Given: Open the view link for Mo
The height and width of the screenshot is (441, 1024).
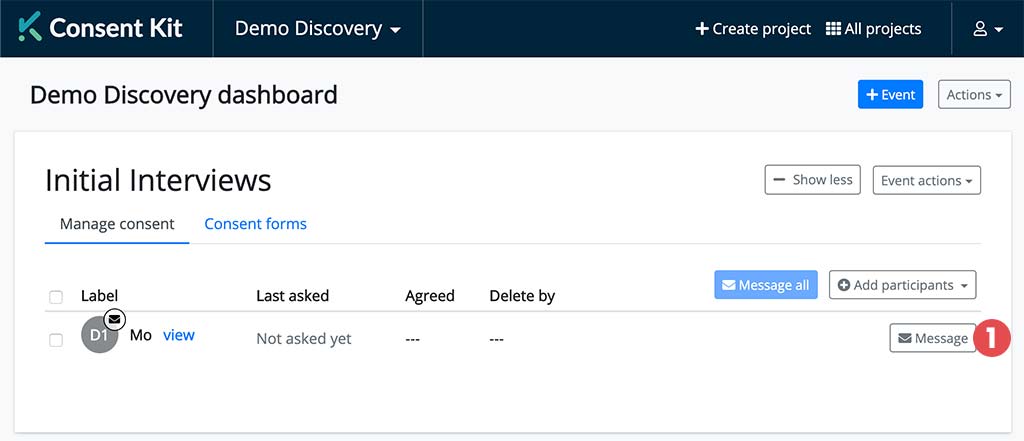Looking at the screenshot, I should 178,335.
